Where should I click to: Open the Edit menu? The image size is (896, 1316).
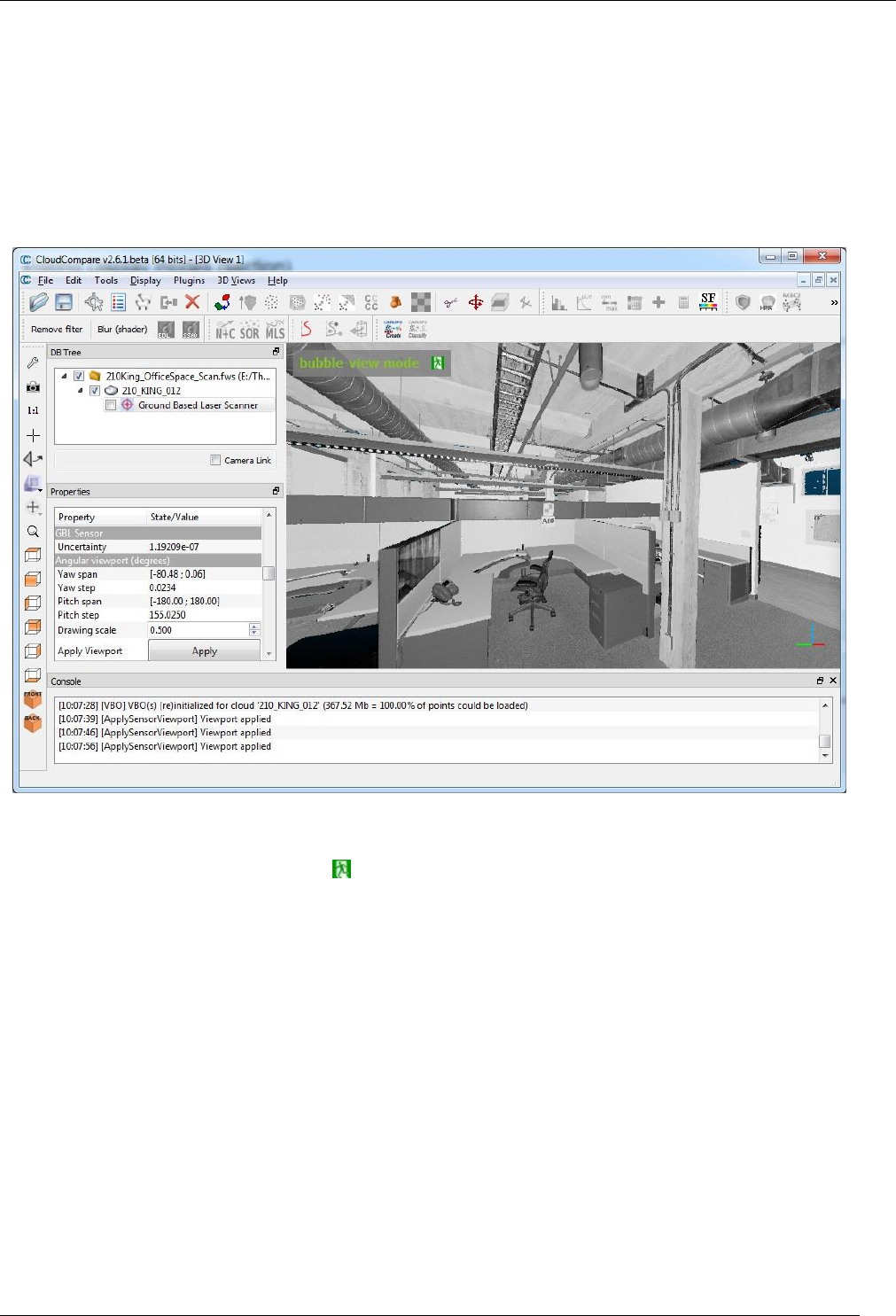point(74,280)
